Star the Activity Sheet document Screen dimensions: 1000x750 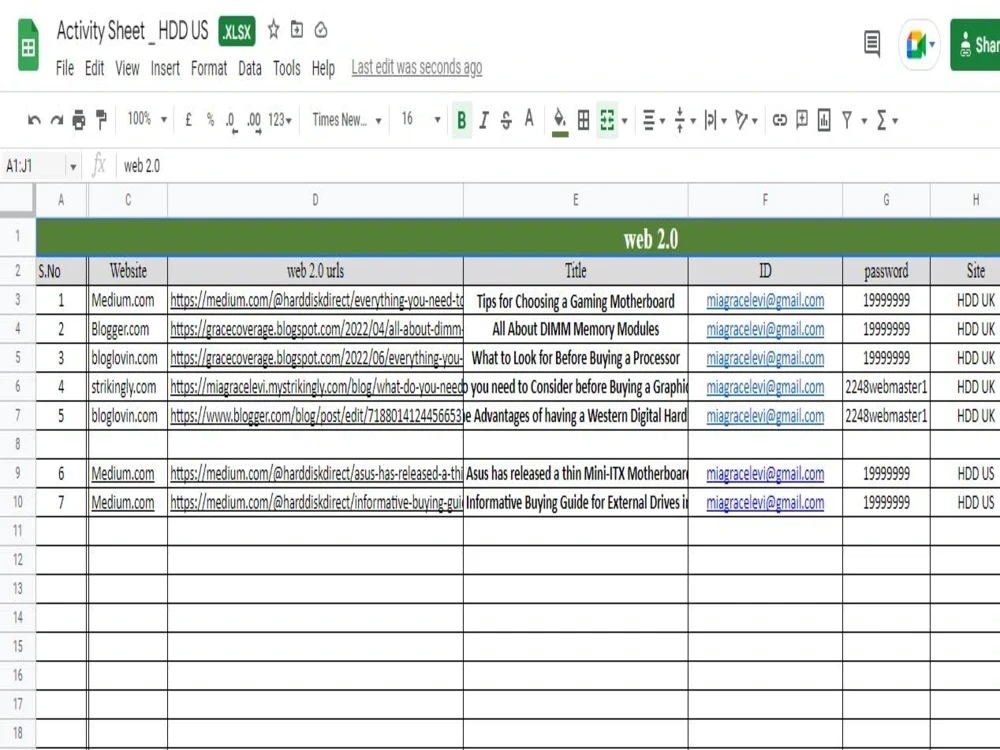(x=273, y=29)
